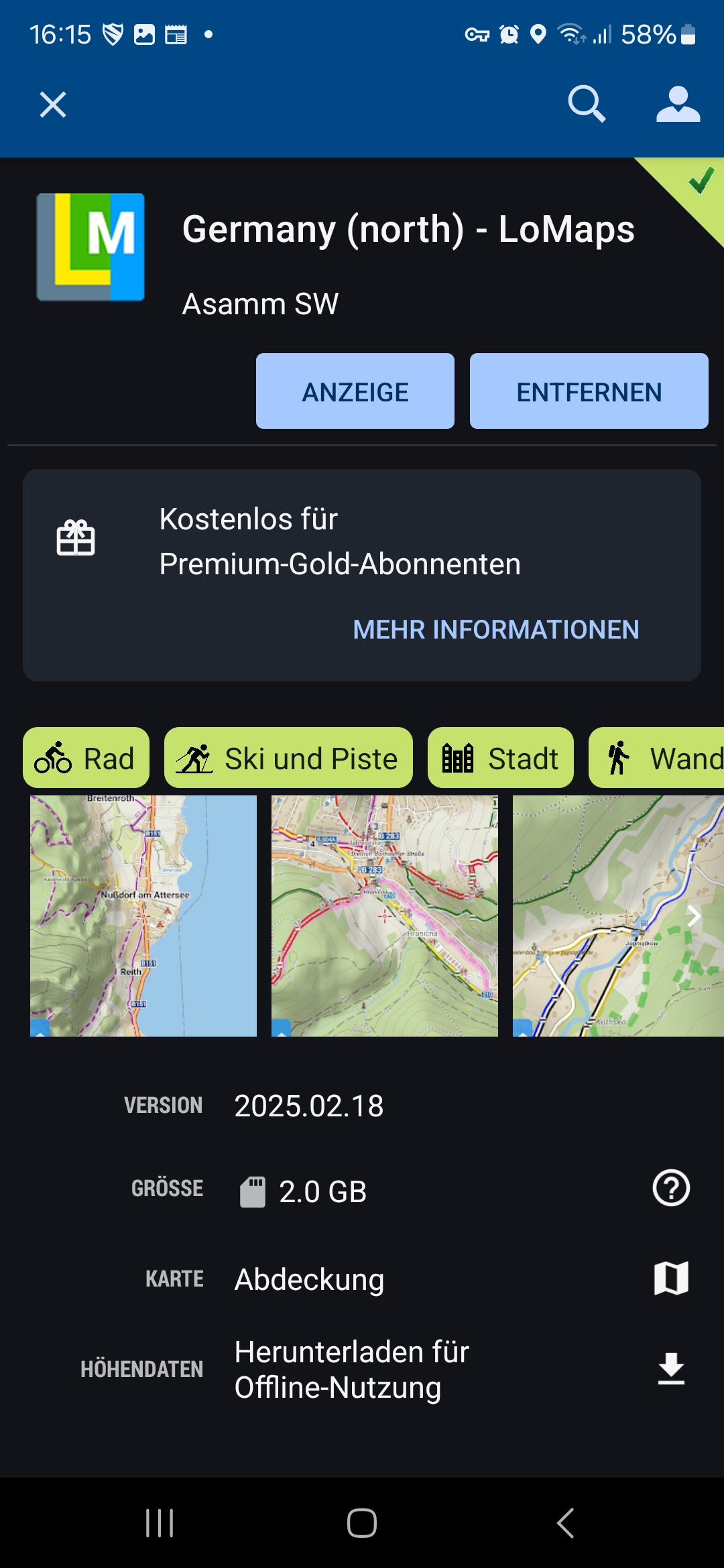The height and width of the screenshot is (1568, 724).
Task: Download elevation data with the arrow icon
Action: (x=671, y=1368)
